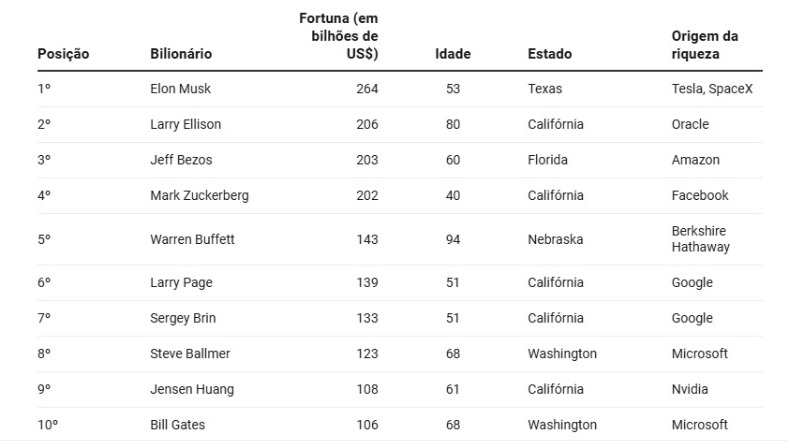Click the Tesla, SpaceX cell
This screenshot has height=441, width=787.
712,89
